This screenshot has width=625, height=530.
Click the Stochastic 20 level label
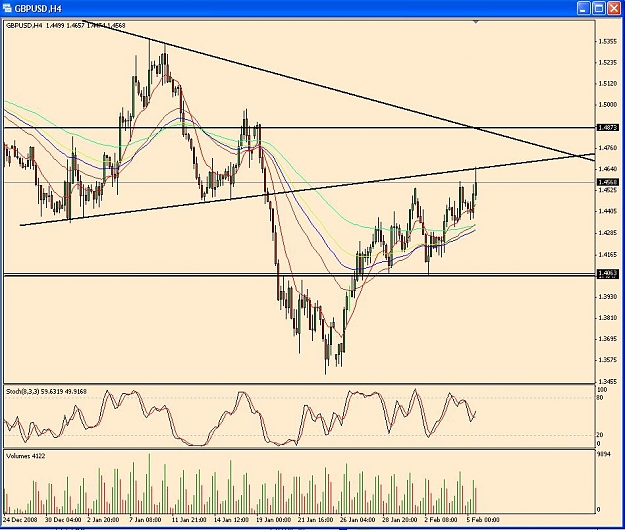pos(601,435)
